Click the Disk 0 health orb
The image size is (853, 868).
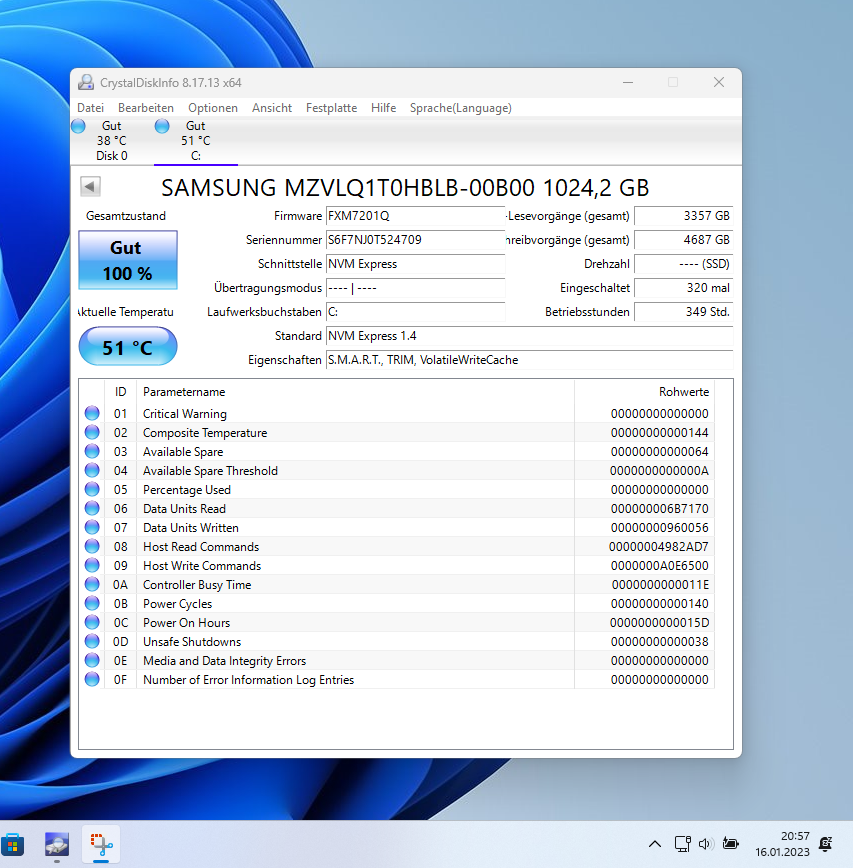[x=79, y=126]
